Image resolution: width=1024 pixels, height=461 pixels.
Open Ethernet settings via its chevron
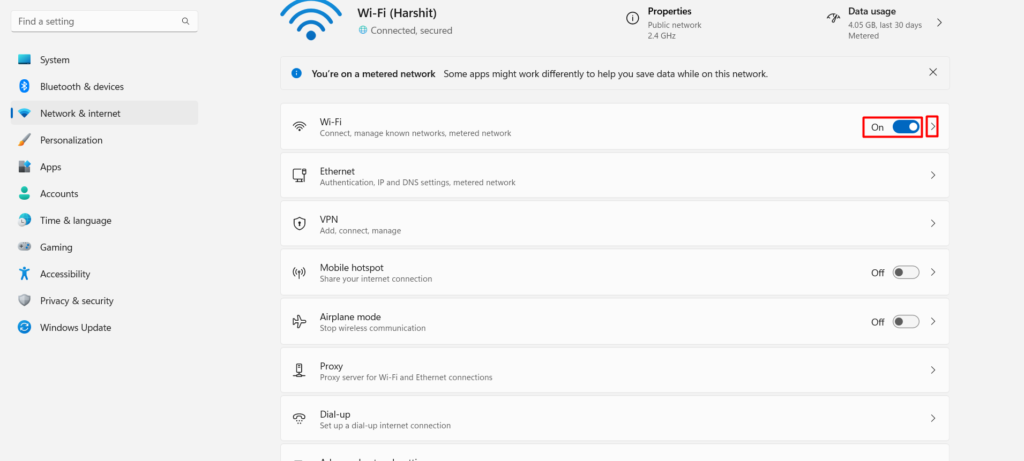(x=933, y=175)
